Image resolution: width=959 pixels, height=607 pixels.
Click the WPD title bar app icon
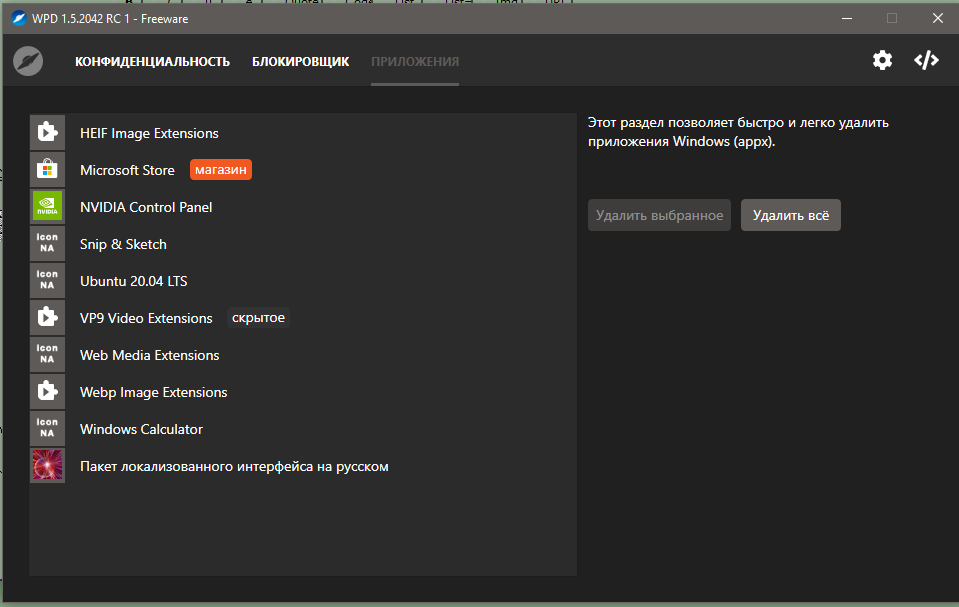coord(19,18)
